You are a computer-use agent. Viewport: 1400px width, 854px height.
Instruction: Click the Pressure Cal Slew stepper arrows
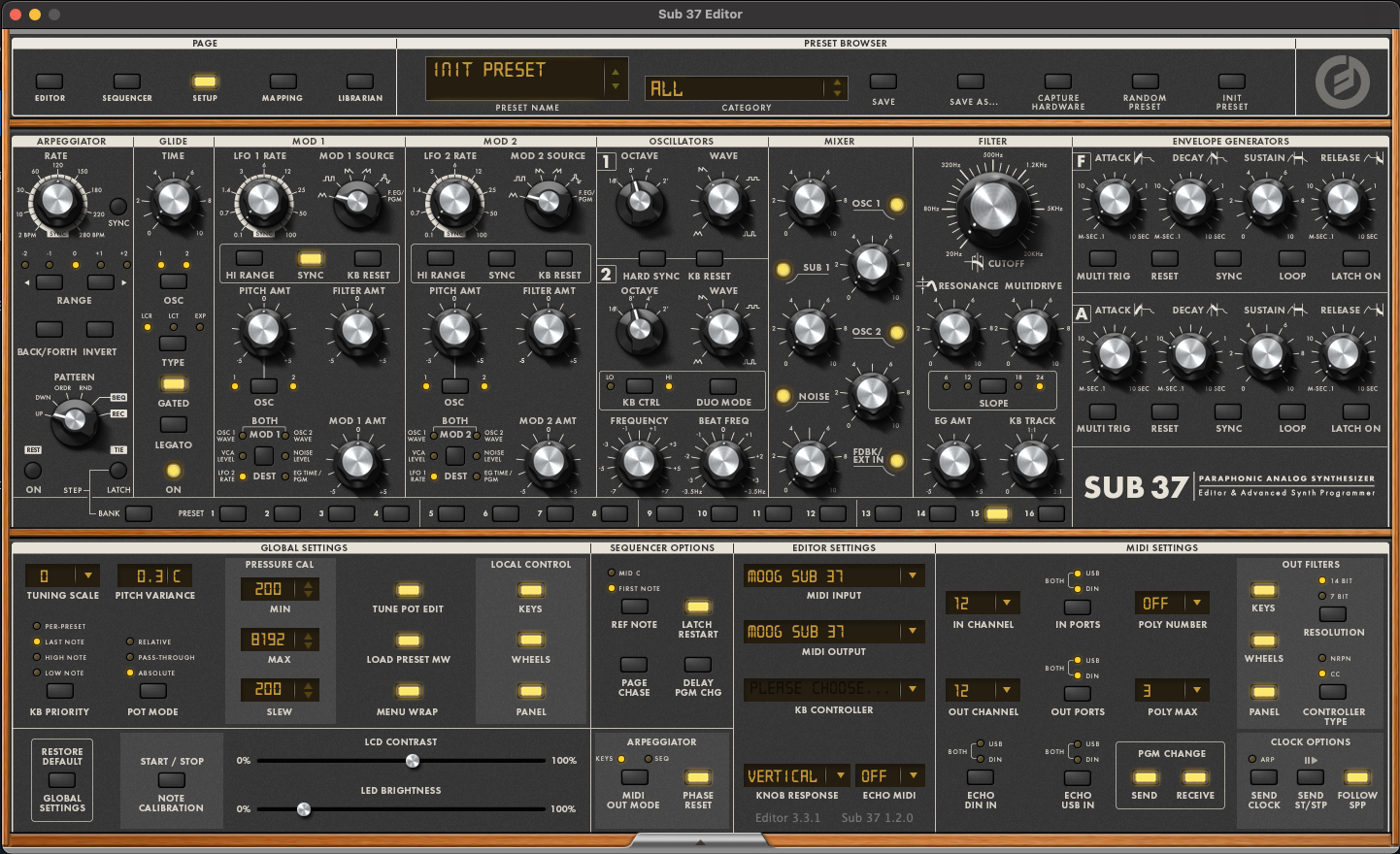(309, 690)
